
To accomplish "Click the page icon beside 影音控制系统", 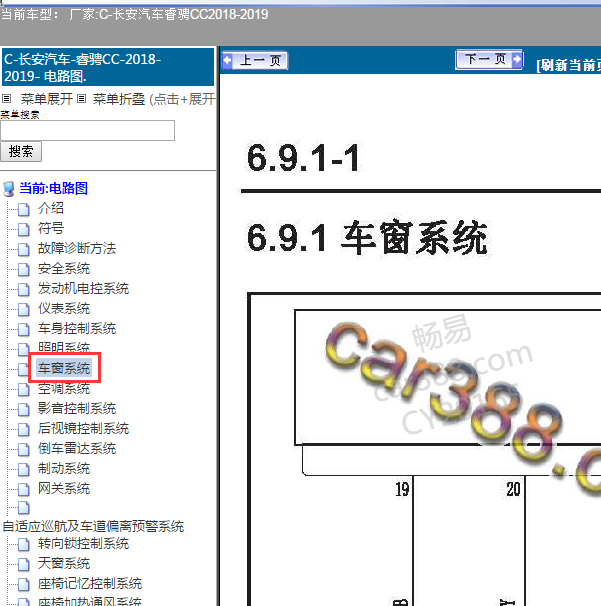I will pos(24,409).
